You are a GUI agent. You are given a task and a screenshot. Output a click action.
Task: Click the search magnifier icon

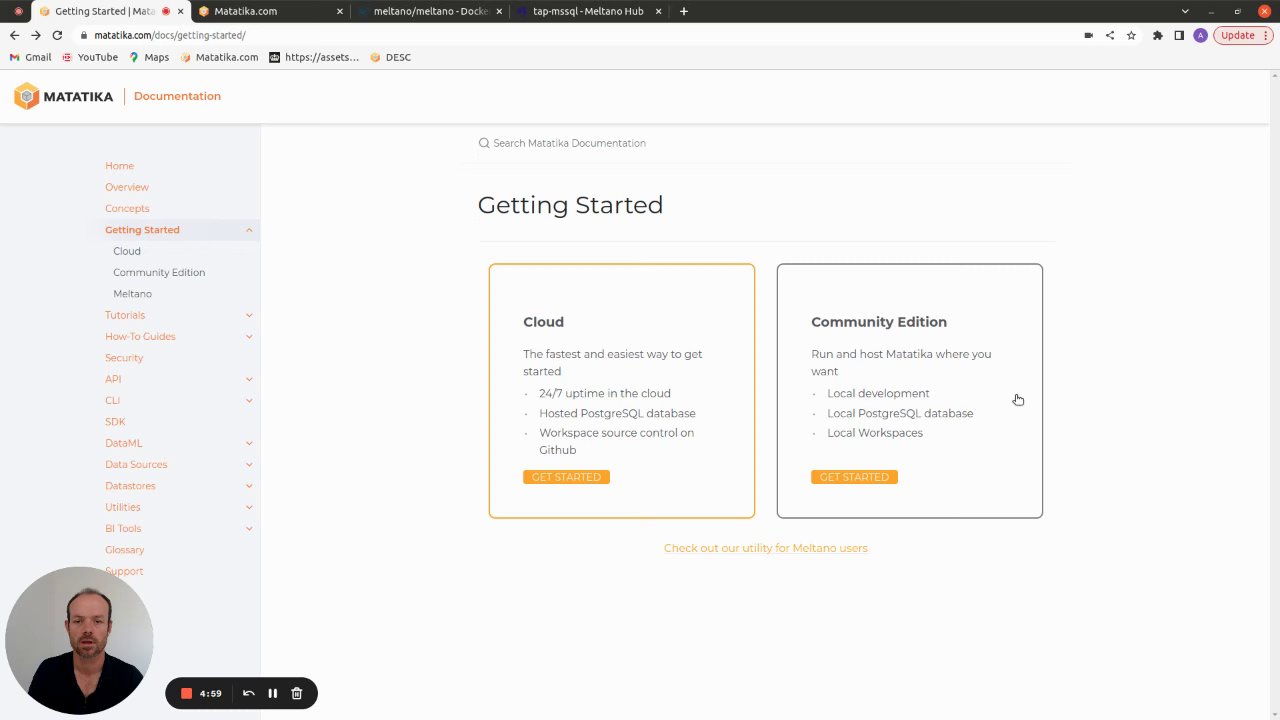(484, 143)
